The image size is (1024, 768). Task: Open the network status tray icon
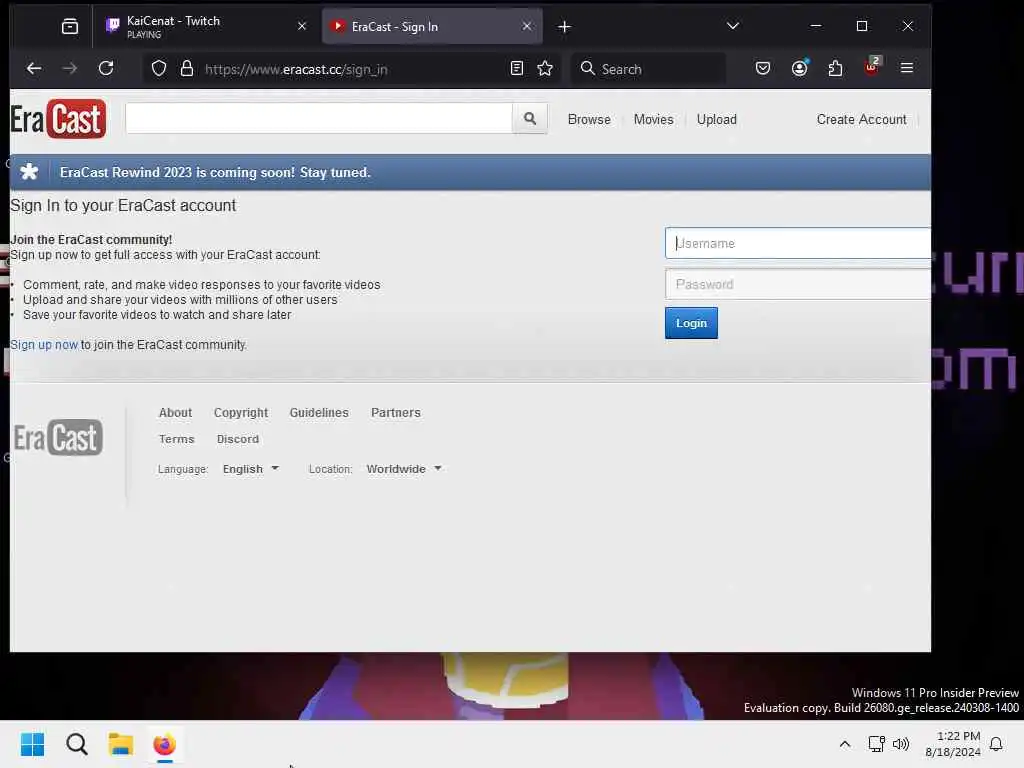tap(876, 744)
